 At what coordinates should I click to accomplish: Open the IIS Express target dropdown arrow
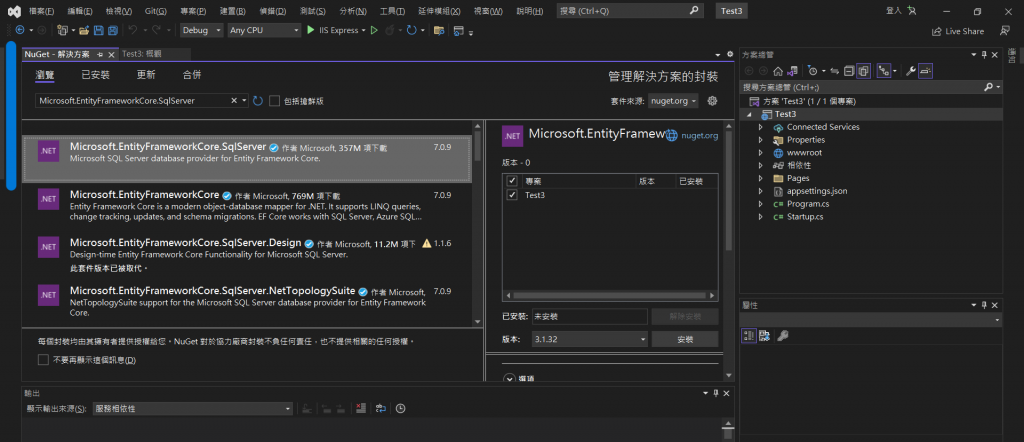pos(364,31)
